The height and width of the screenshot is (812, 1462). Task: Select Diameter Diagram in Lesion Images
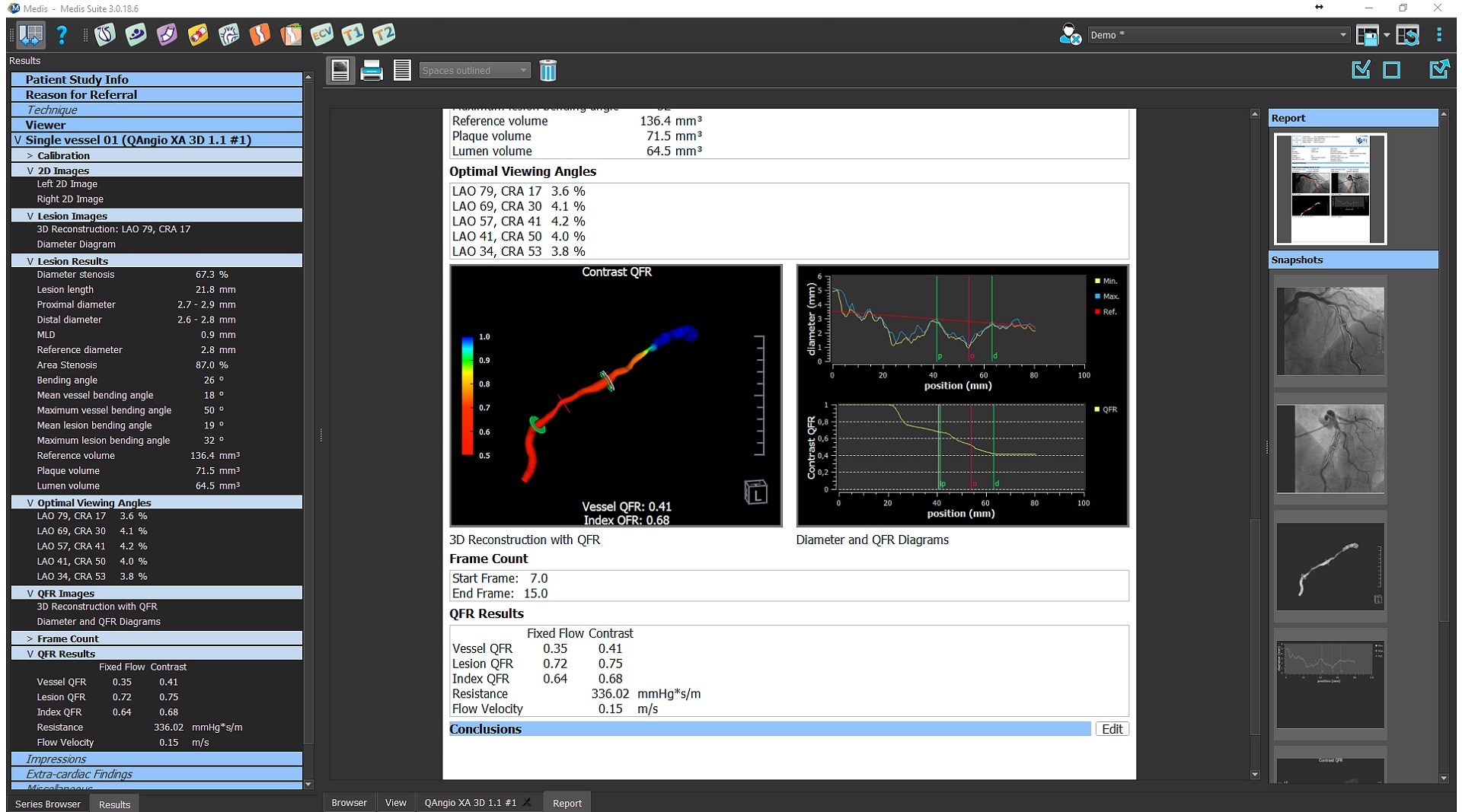coord(76,244)
